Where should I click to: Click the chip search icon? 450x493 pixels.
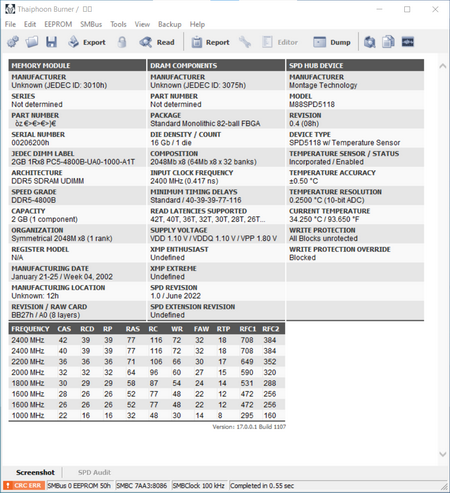pos(369,42)
